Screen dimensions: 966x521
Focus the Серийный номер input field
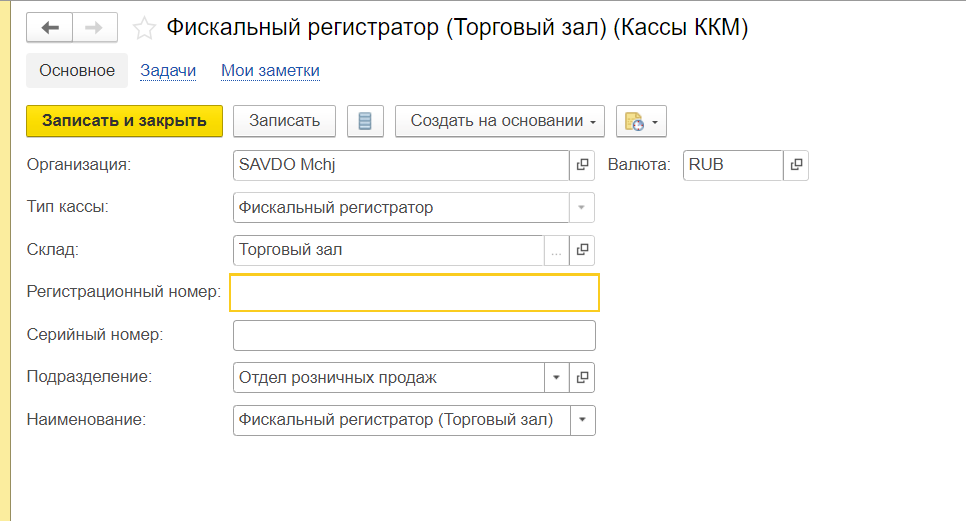click(x=414, y=335)
